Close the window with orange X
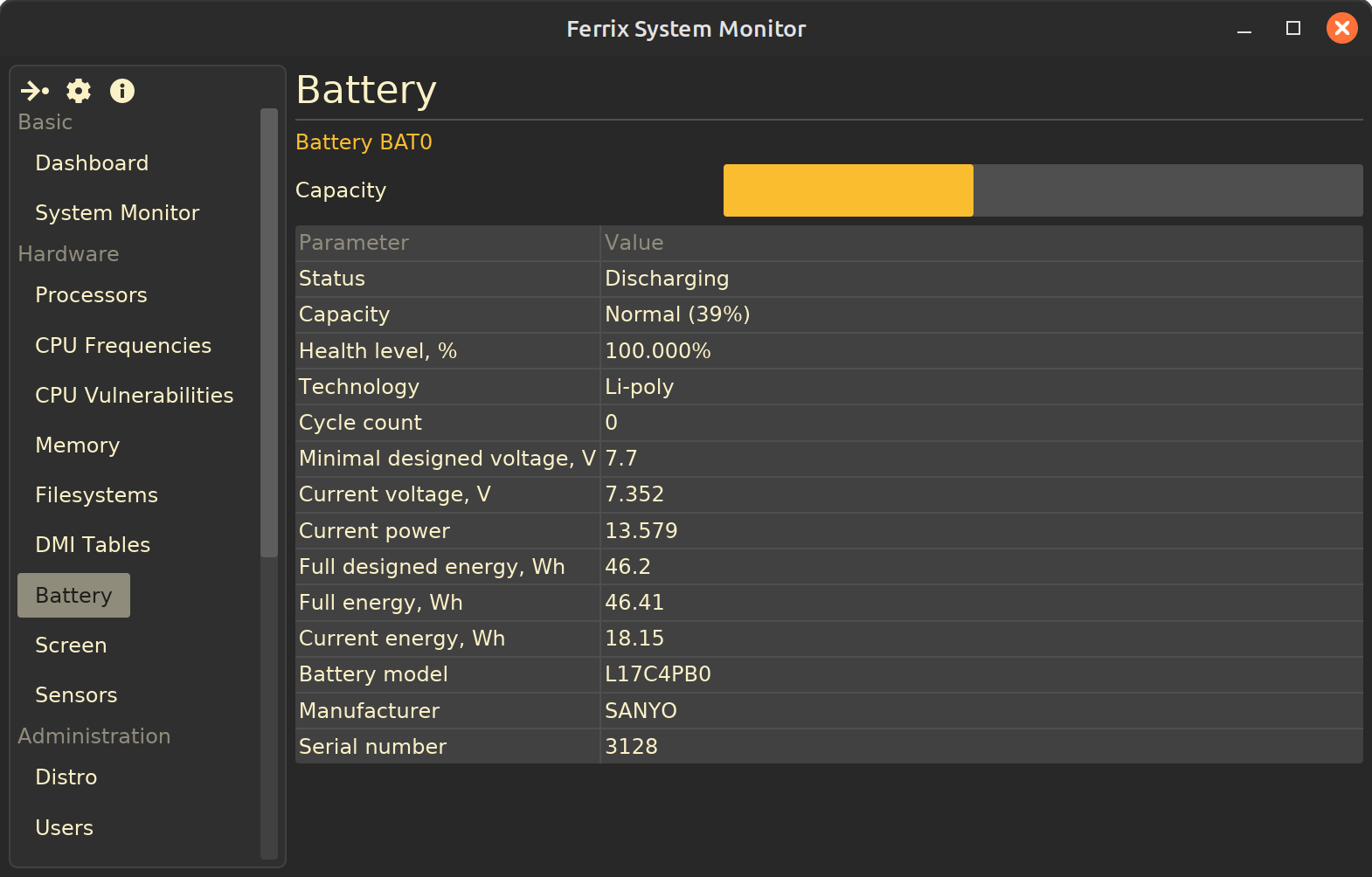 pos(1341,29)
